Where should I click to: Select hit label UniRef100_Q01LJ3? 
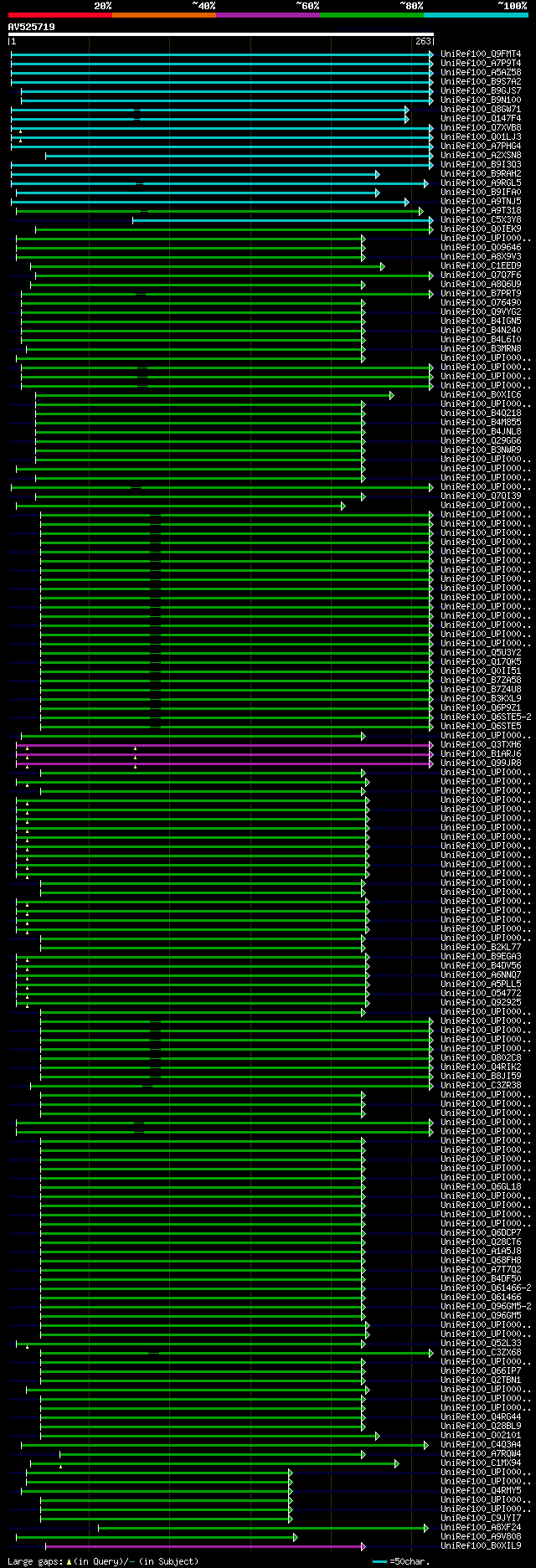481,137
